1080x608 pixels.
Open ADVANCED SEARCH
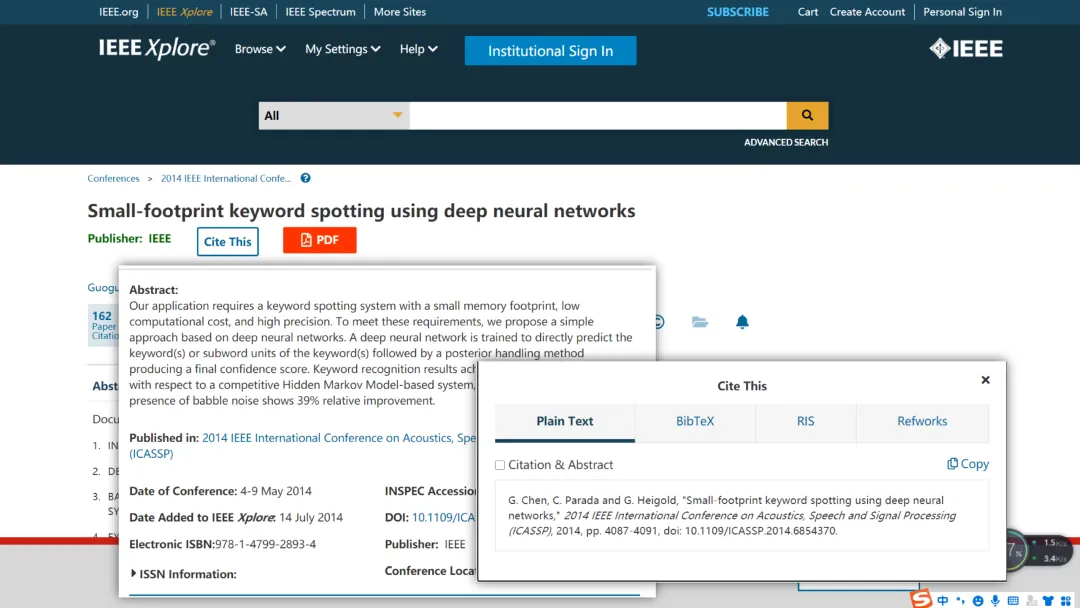tap(786, 143)
